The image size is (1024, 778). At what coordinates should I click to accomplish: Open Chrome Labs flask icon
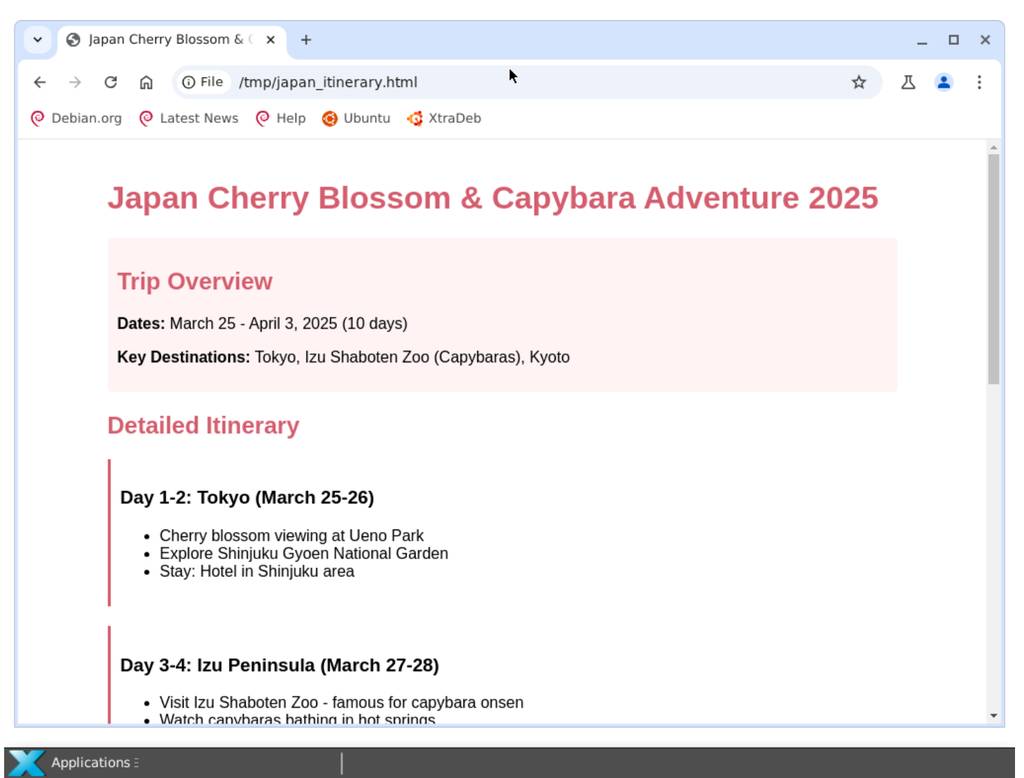908,82
